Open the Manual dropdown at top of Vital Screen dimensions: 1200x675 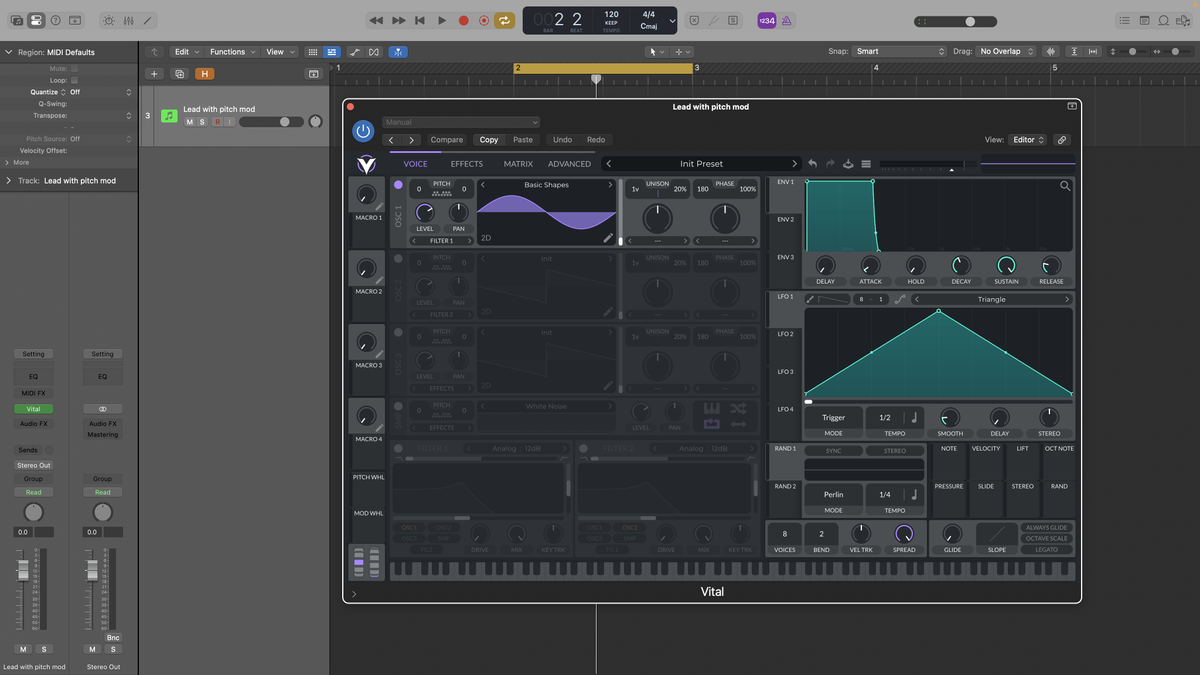pyautogui.click(x=460, y=122)
